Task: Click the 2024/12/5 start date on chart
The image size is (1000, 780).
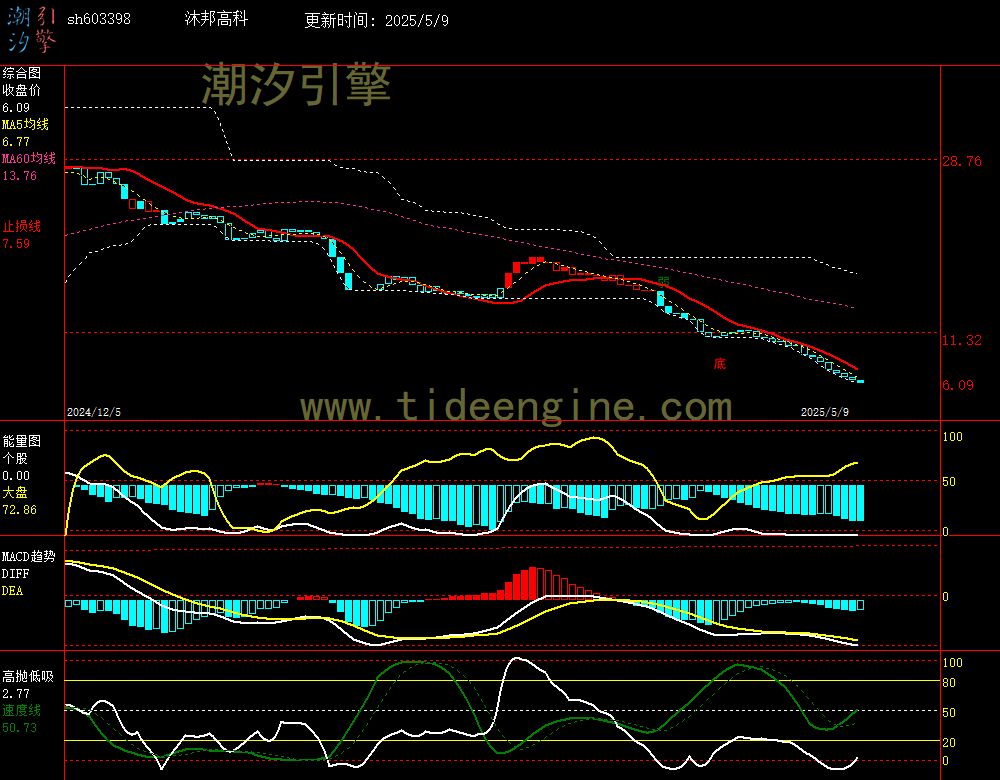Action: (94, 412)
